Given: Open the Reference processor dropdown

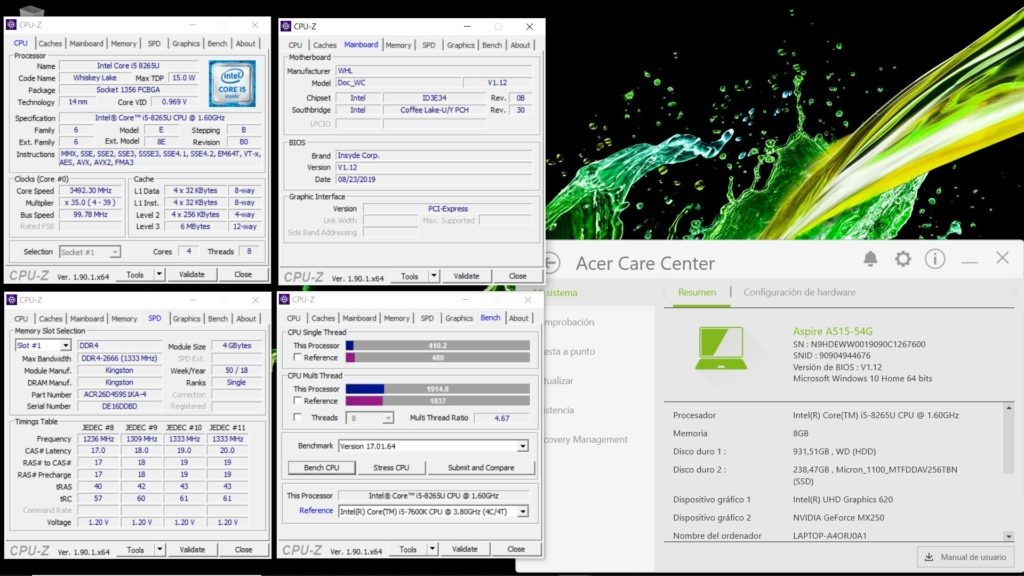Looking at the screenshot, I should pyautogui.click(x=522, y=511).
